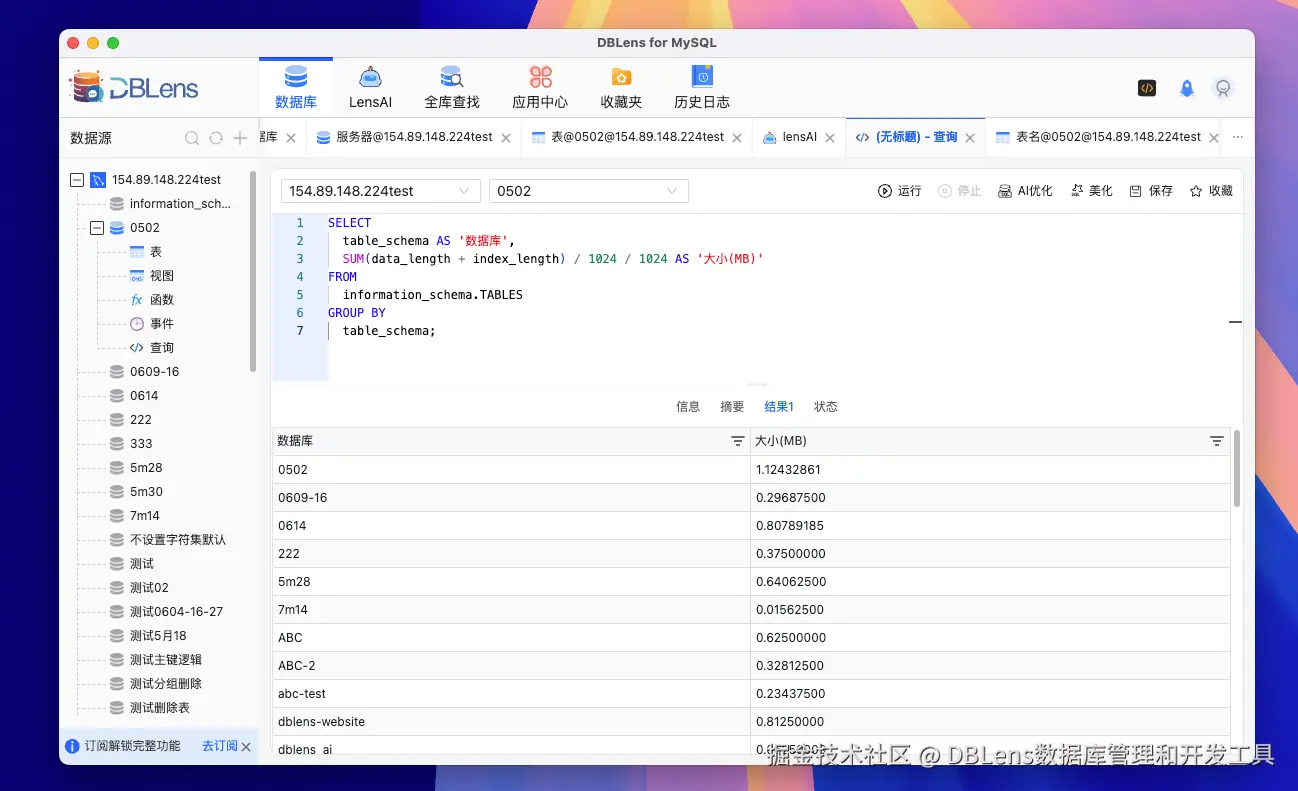
Task: Open 收藏夹 favorites
Action: (x=621, y=87)
